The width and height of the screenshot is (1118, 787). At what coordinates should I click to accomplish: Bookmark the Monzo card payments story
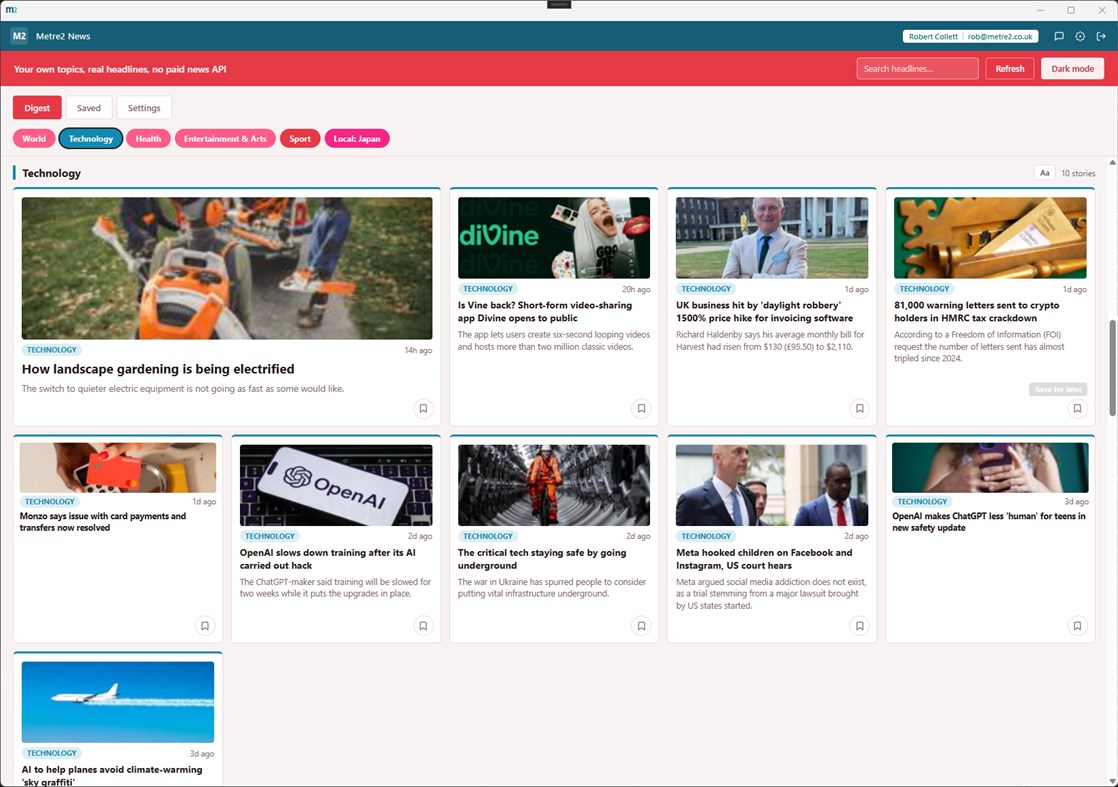(x=205, y=626)
